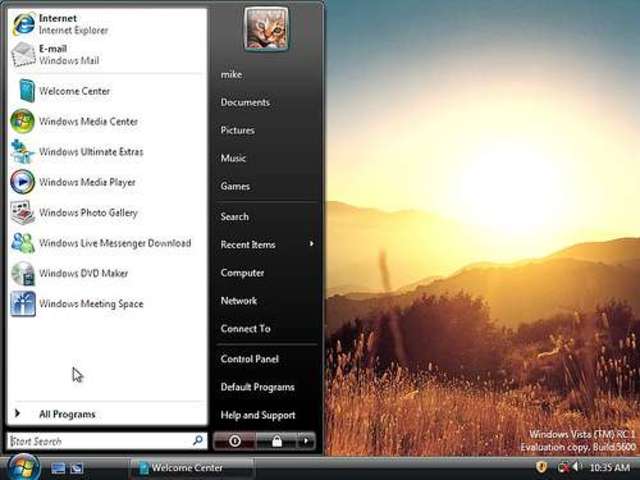Open the security shield tray icon

point(541,467)
